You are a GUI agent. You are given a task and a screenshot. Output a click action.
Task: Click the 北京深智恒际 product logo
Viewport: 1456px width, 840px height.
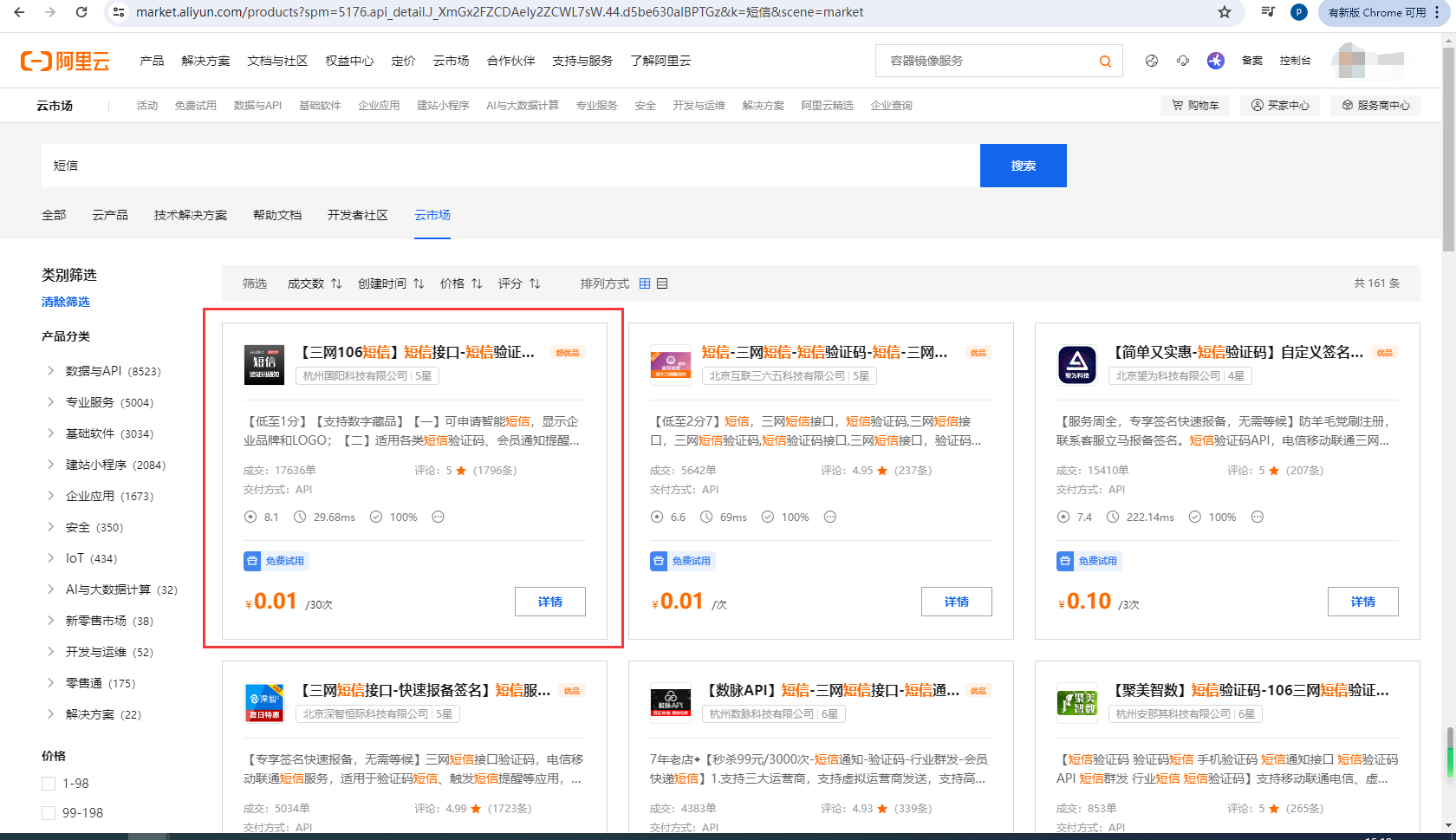coord(263,702)
